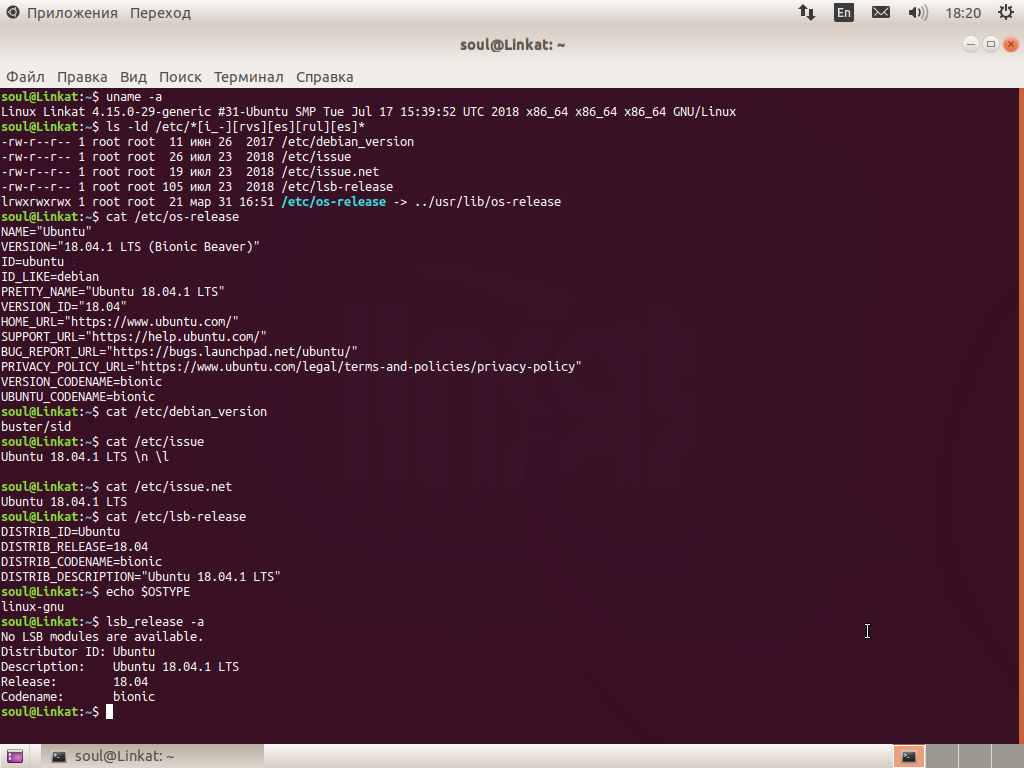Click the "linux-gnu" output line
Image resolution: width=1024 pixels, height=768 pixels.
click(x=33, y=607)
